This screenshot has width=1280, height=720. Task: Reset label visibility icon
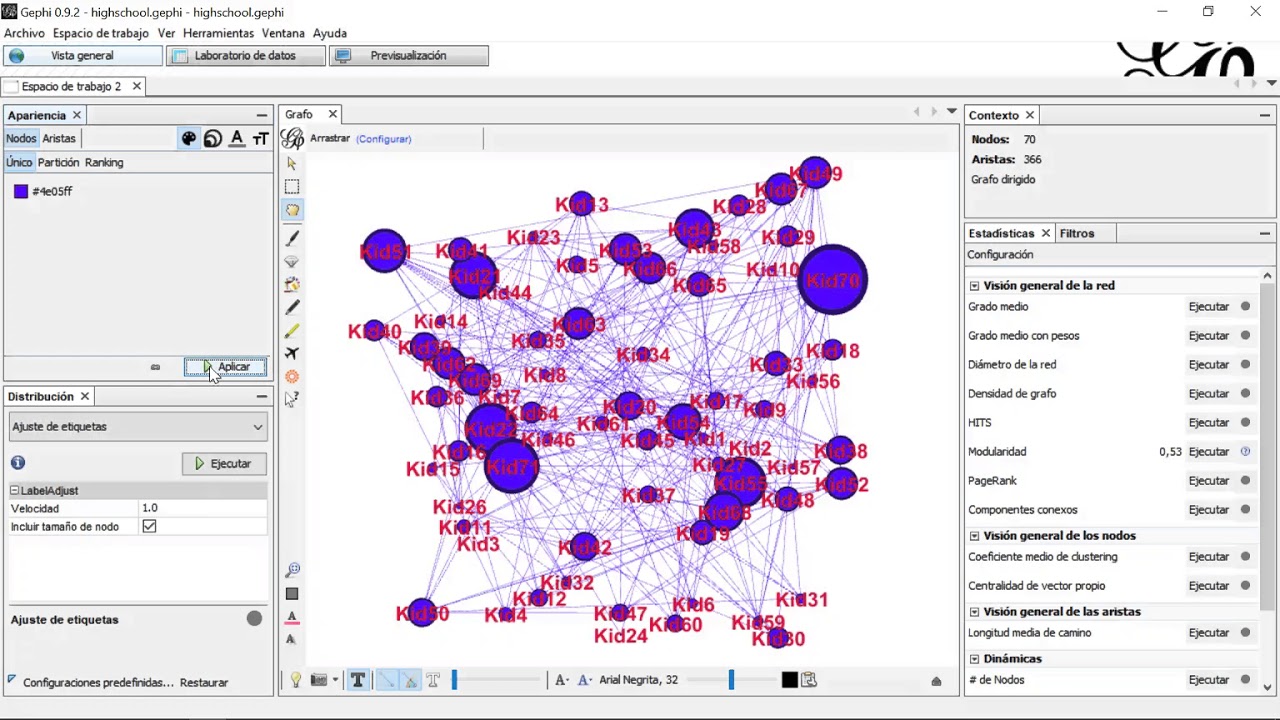coord(292,640)
